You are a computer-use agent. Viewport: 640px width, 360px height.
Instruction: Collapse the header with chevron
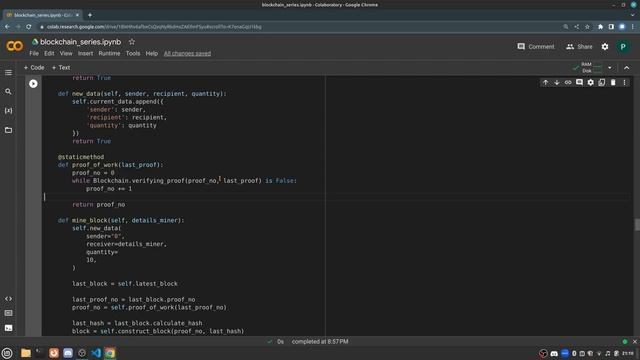pyautogui.click(x=627, y=68)
